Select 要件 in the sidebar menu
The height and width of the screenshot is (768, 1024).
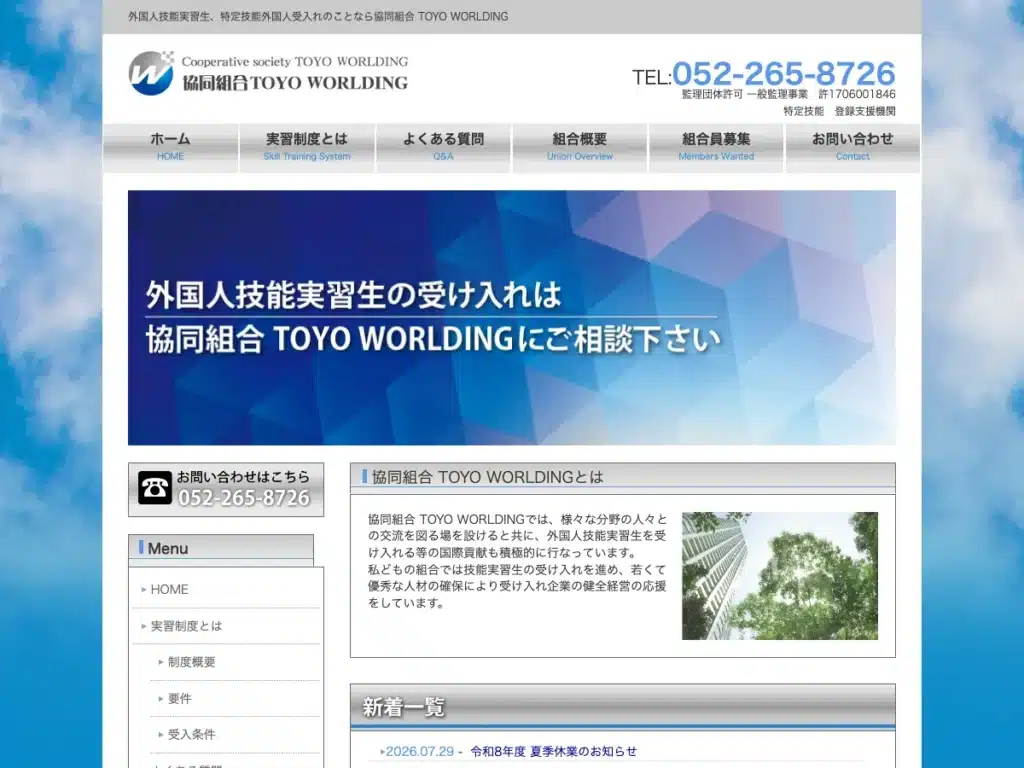[180, 698]
